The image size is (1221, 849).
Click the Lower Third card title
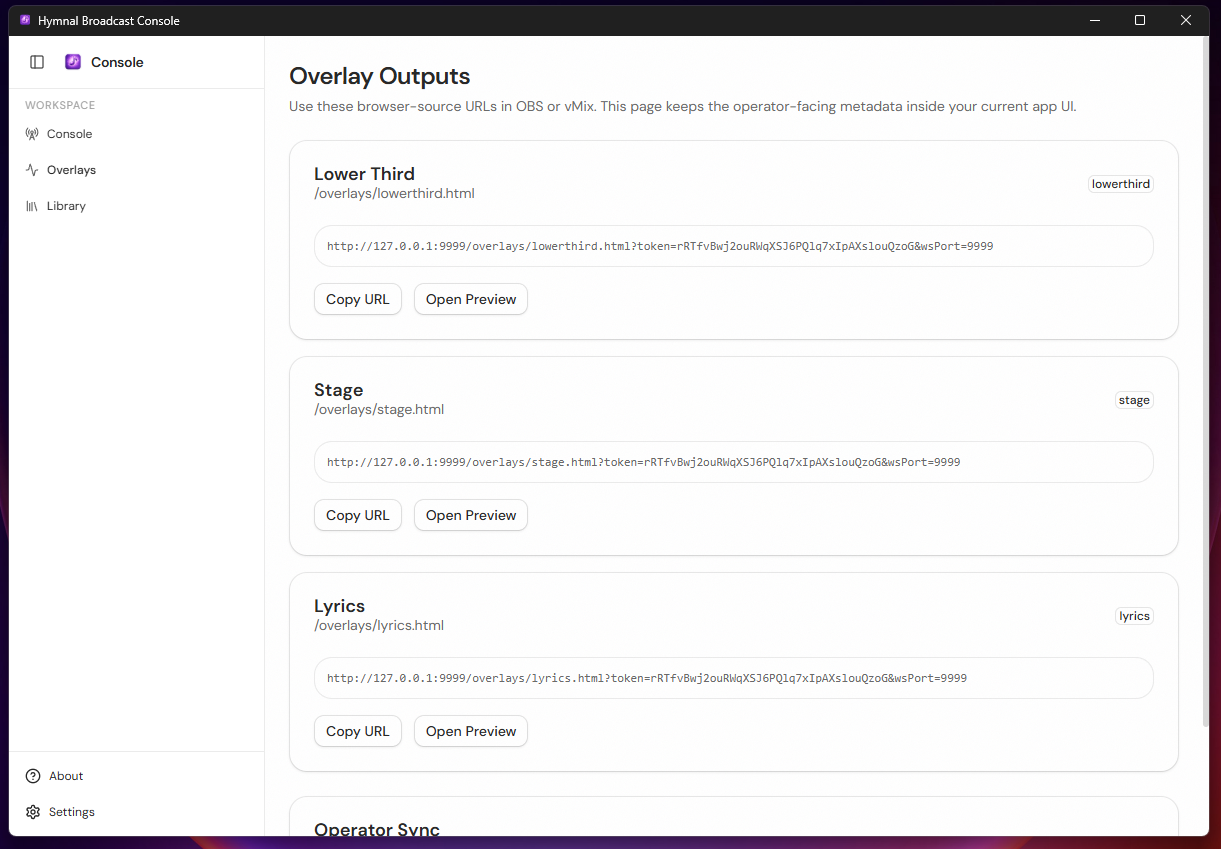[x=364, y=174]
